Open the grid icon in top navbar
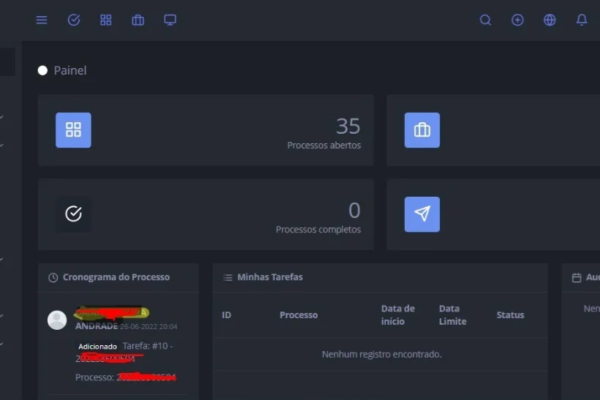The width and height of the screenshot is (600, 400). pyautogui.click(x=106, y=20)
